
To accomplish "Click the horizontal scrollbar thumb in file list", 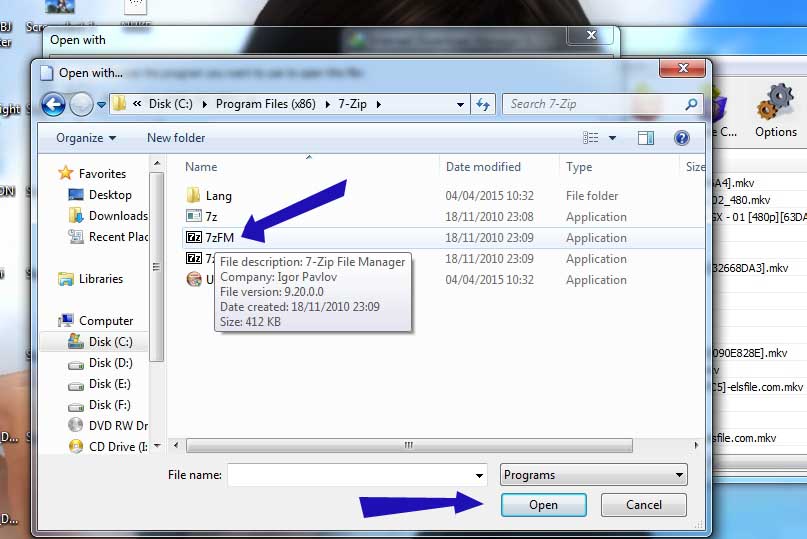I will (x=409, y=445).
